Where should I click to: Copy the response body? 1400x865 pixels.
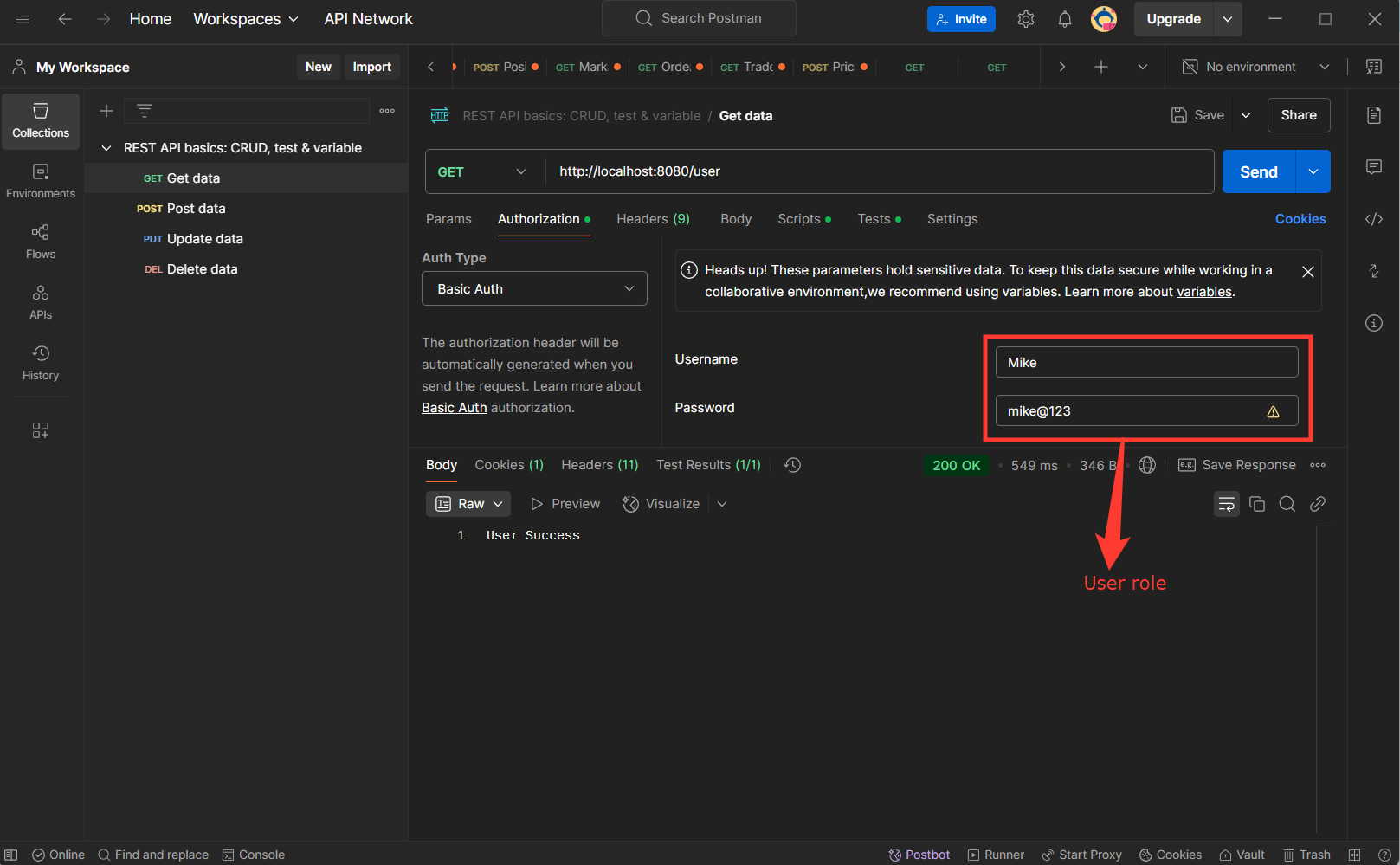pyautogui.click(x=1257, y=504)
